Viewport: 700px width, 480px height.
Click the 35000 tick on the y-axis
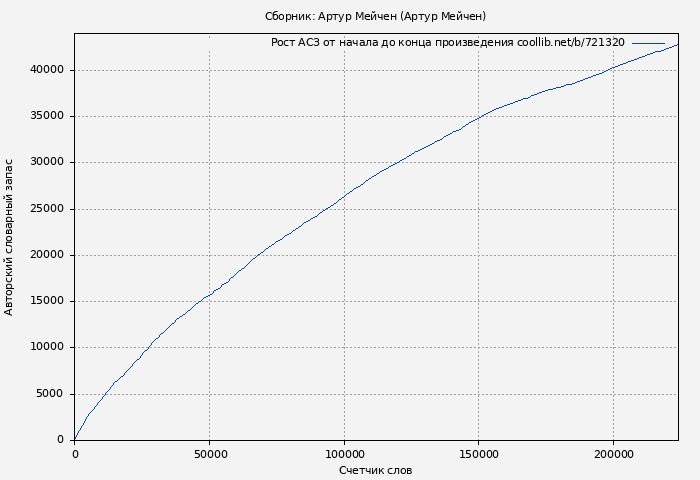(47, 116)
